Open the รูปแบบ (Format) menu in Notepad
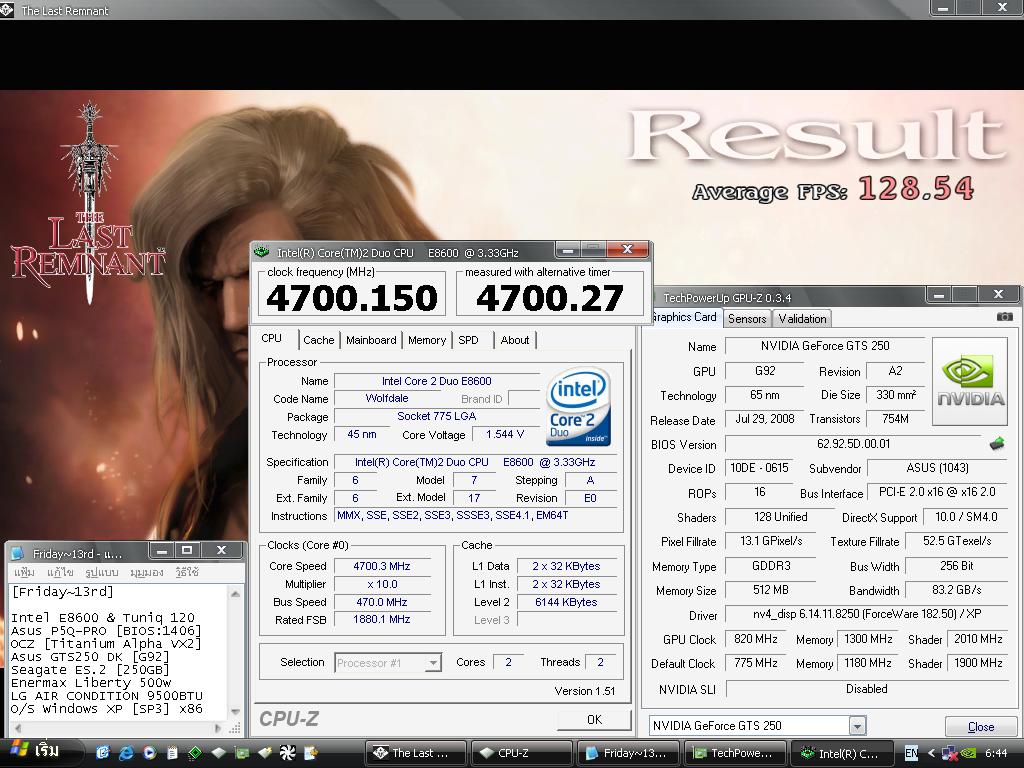 pos(102,572)
